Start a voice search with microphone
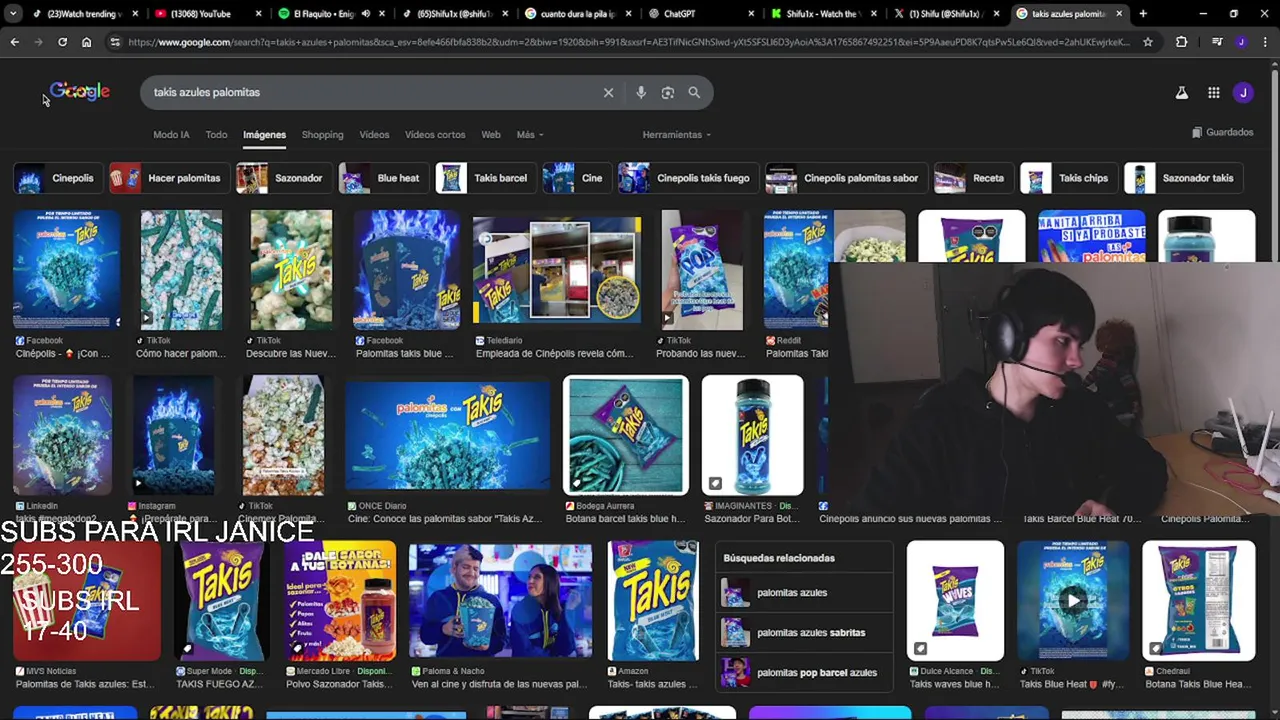1280x720 pixels. pyautogui.click(x=641, y=92)
